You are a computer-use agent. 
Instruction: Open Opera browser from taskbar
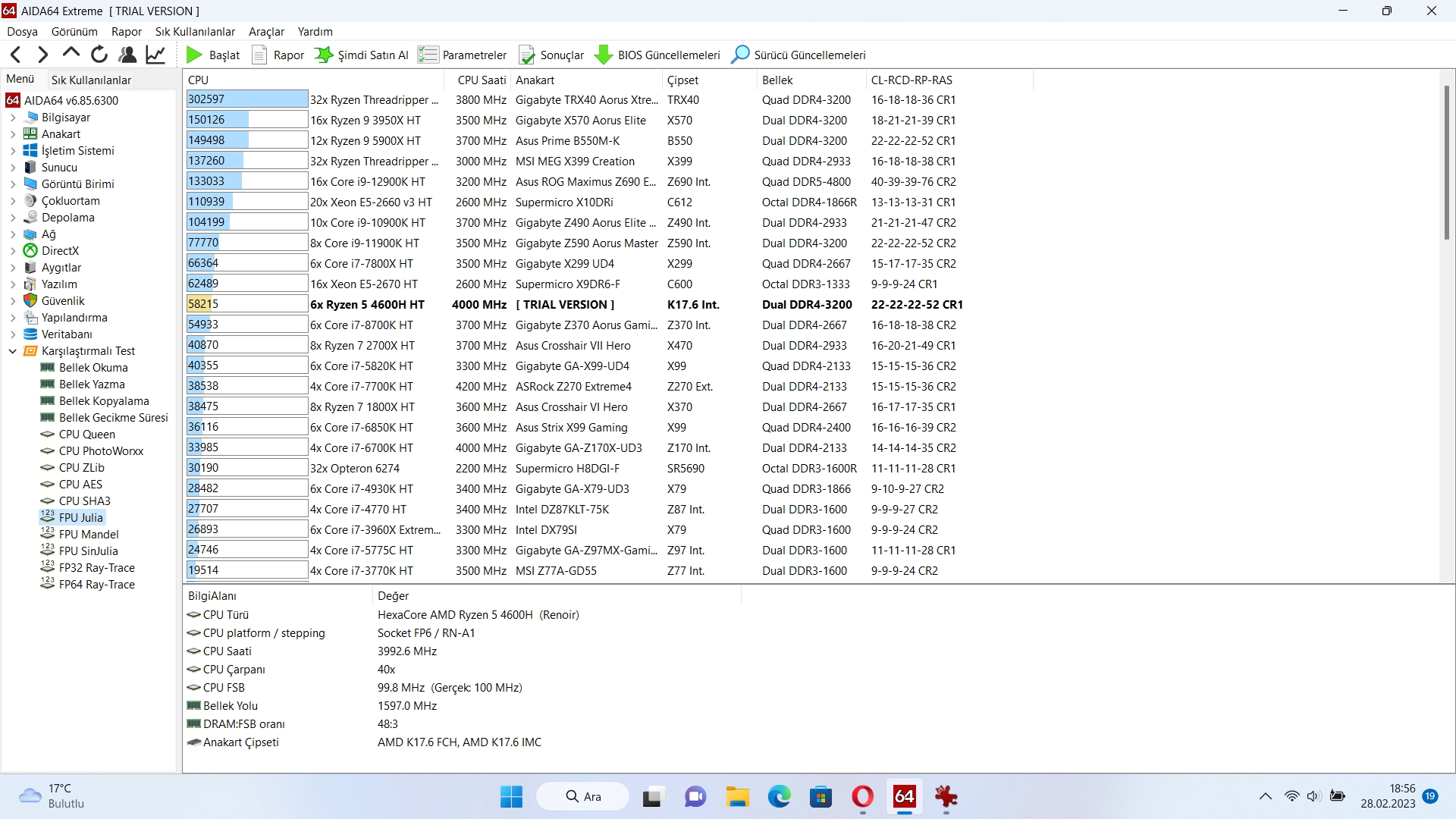pyautogui.click(x=863, y=797)
